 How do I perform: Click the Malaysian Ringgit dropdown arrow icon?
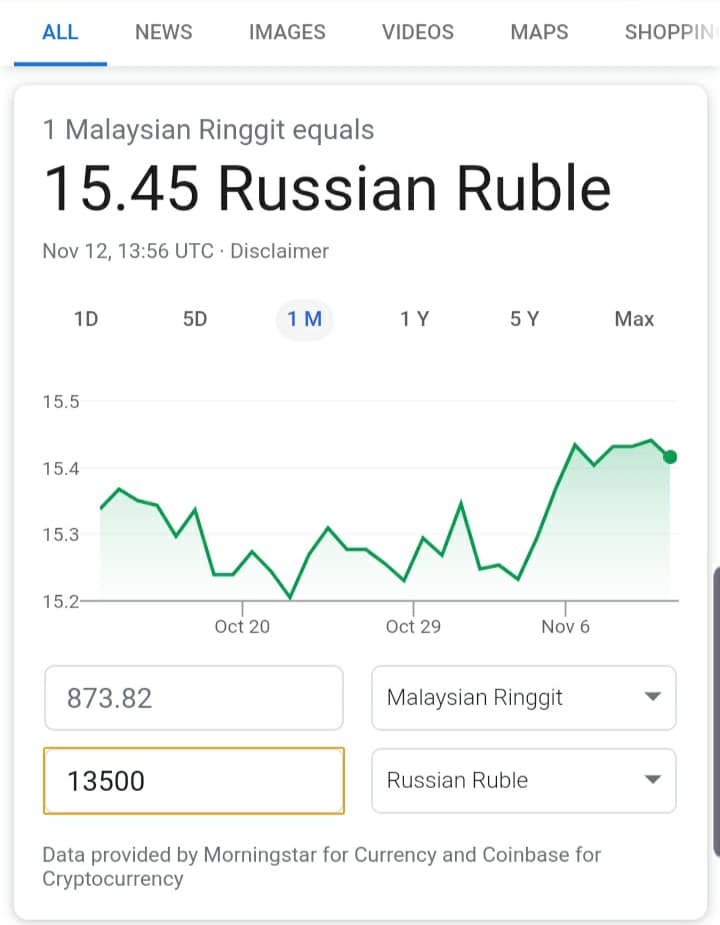tap(652, 697)
